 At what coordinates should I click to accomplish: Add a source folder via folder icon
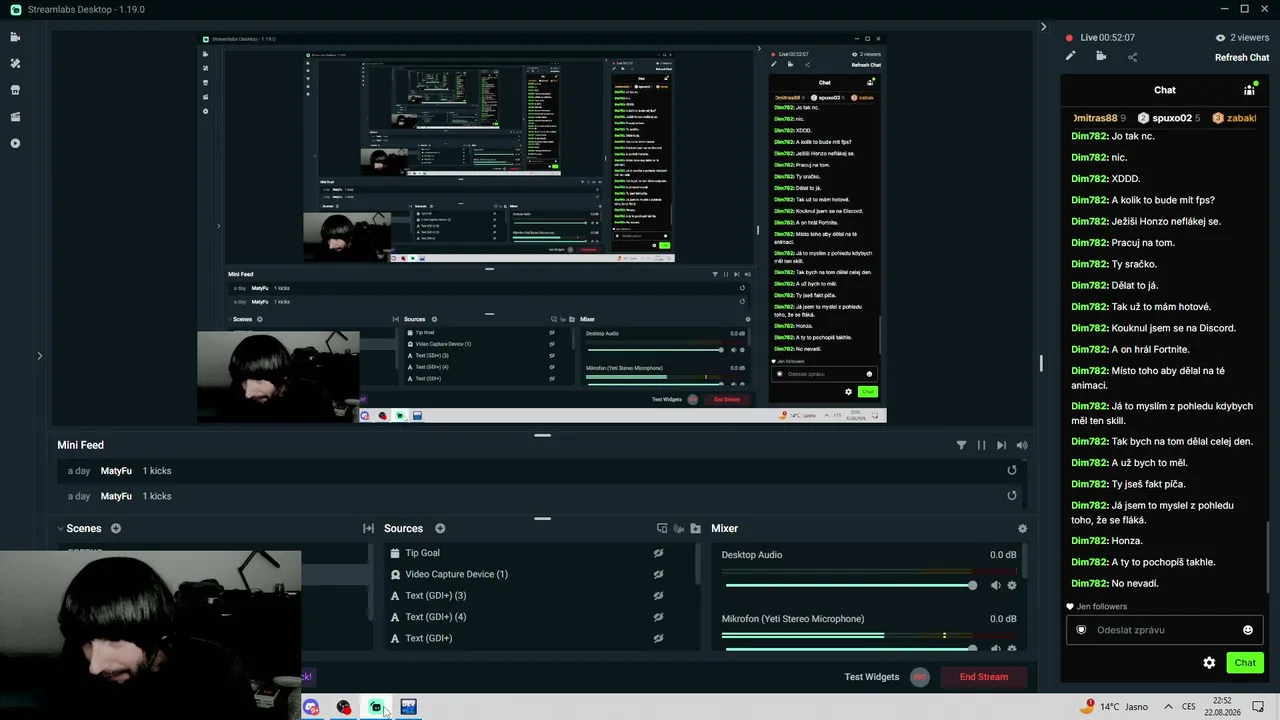pyautogui.click(x=695, y=528)
